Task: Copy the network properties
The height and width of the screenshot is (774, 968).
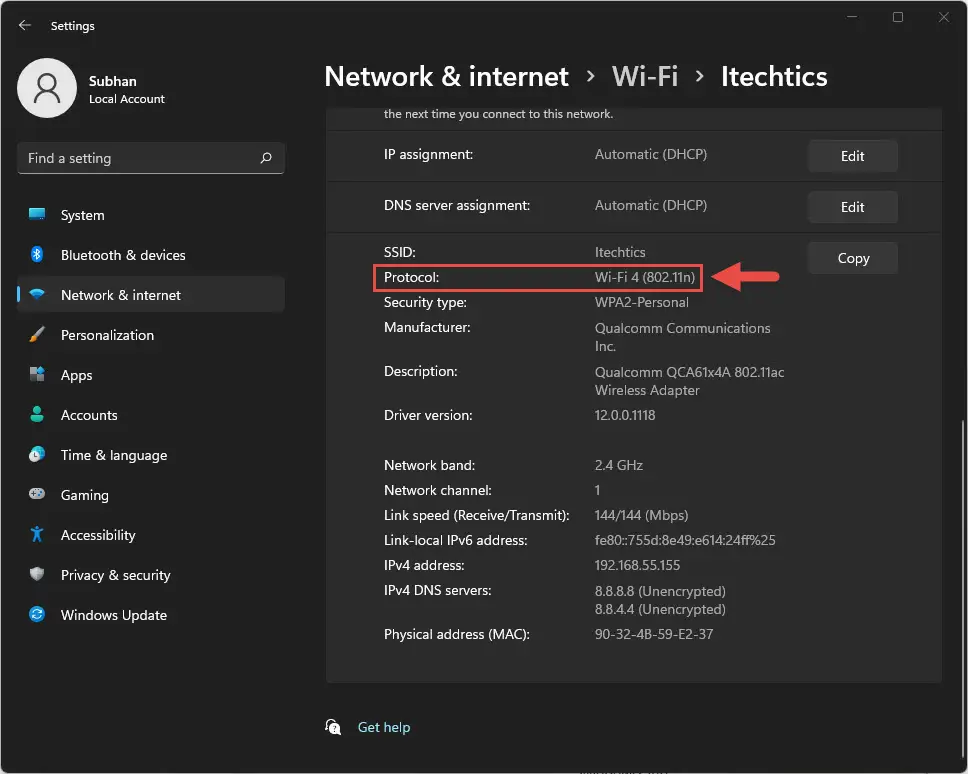Action: 852,258
